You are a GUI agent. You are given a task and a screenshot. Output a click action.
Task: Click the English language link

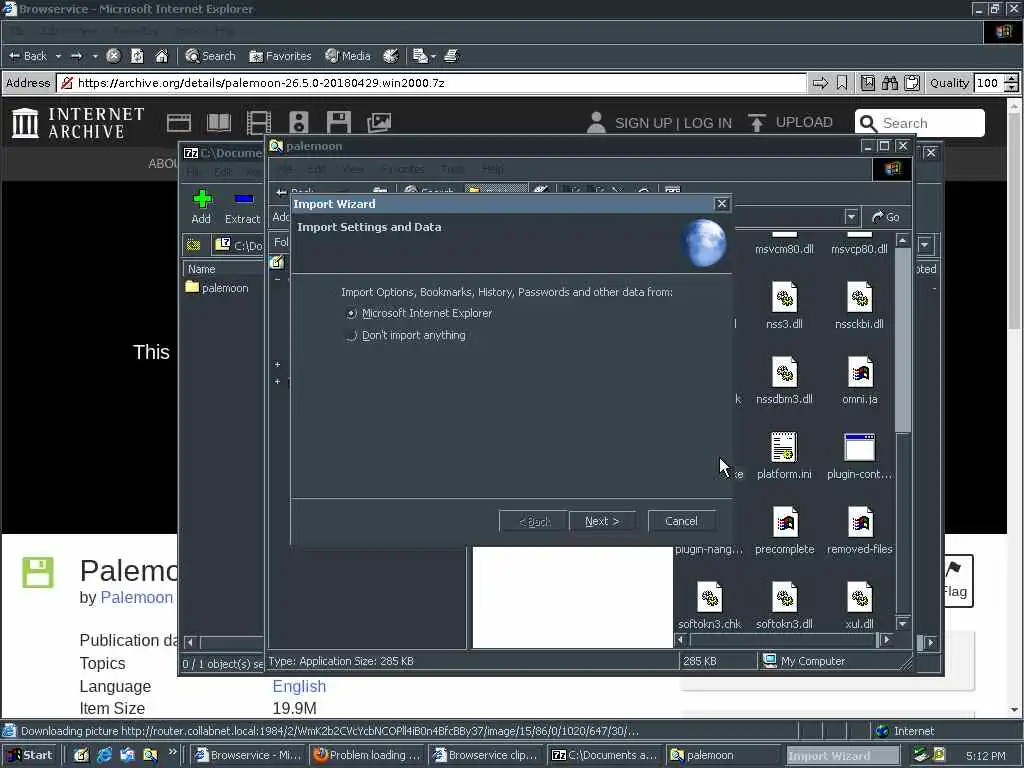coord(299,686)
